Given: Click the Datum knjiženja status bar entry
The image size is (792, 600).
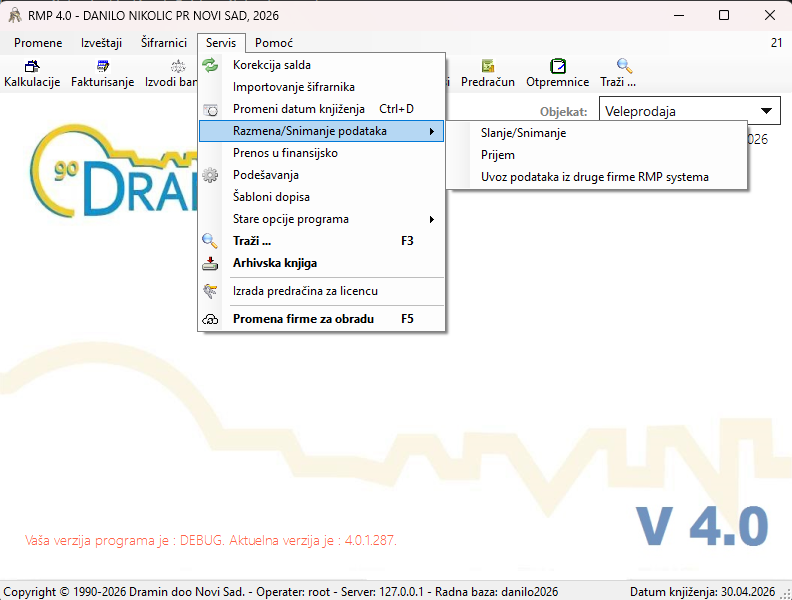Looking at the screenshot, I should tap(702, 592).
